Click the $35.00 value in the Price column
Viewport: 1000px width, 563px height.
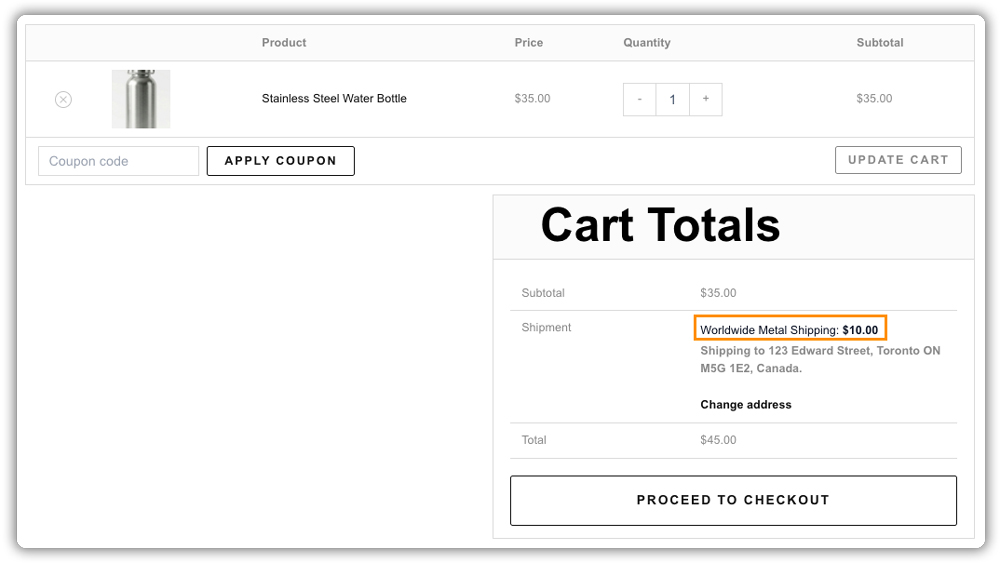[533, 98]
